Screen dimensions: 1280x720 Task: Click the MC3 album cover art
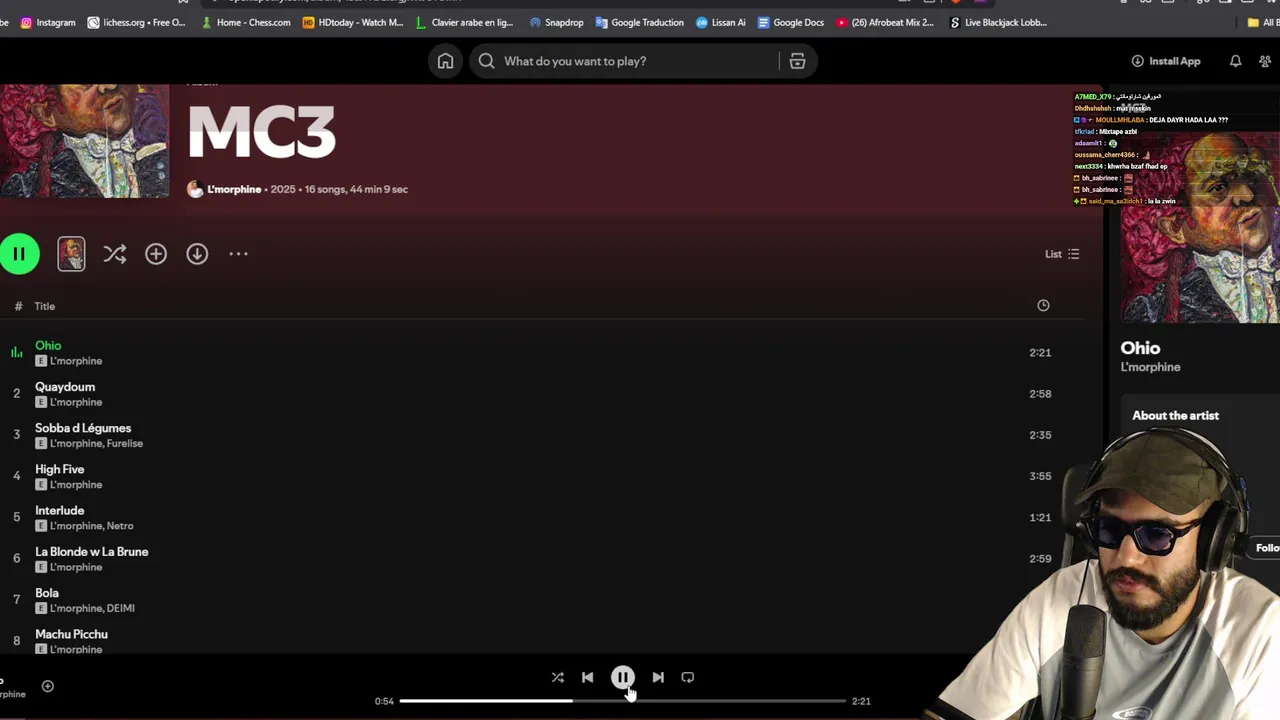tap(84, 141)
